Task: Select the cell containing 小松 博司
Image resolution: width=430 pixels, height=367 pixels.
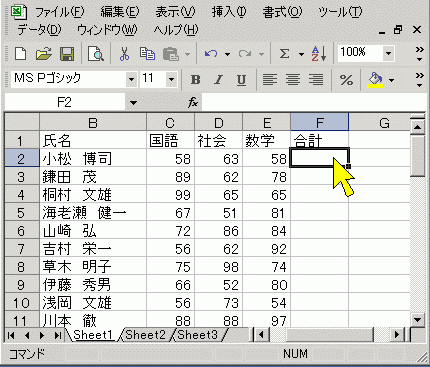Action: tap(93, 158)
